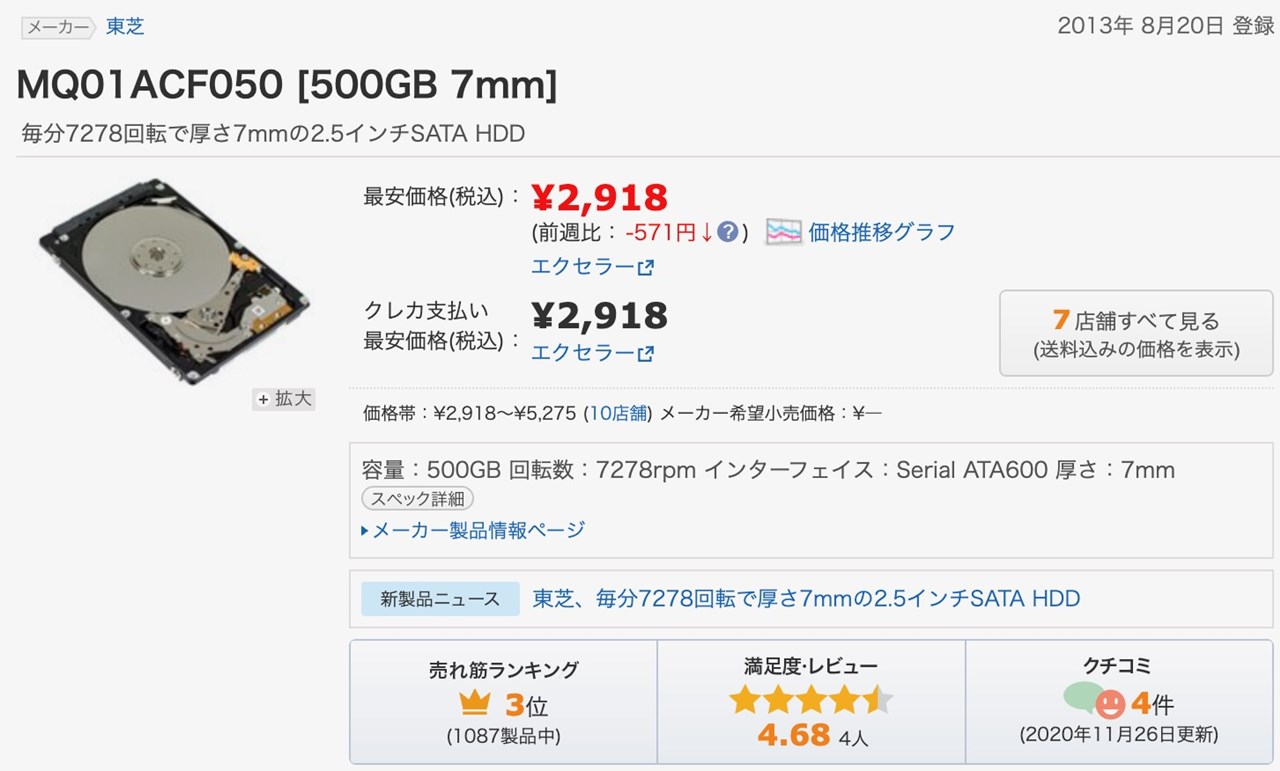1280x771 pixels.
Task: Open the 10店舗 price range link
Action: point(619,414)
